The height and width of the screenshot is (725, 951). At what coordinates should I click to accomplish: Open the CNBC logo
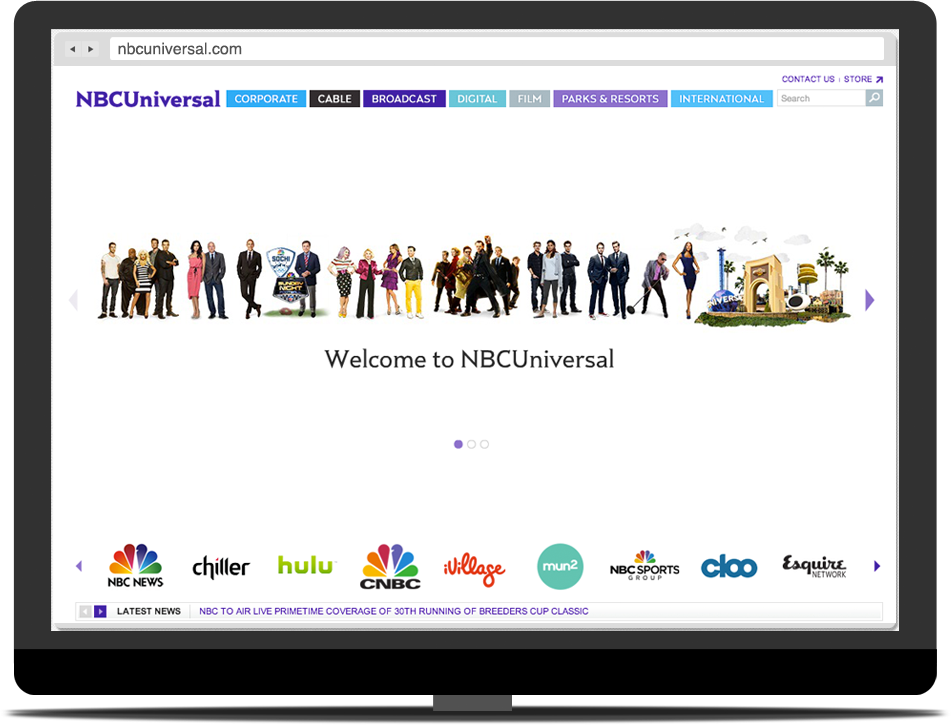[x=390, y=567]
